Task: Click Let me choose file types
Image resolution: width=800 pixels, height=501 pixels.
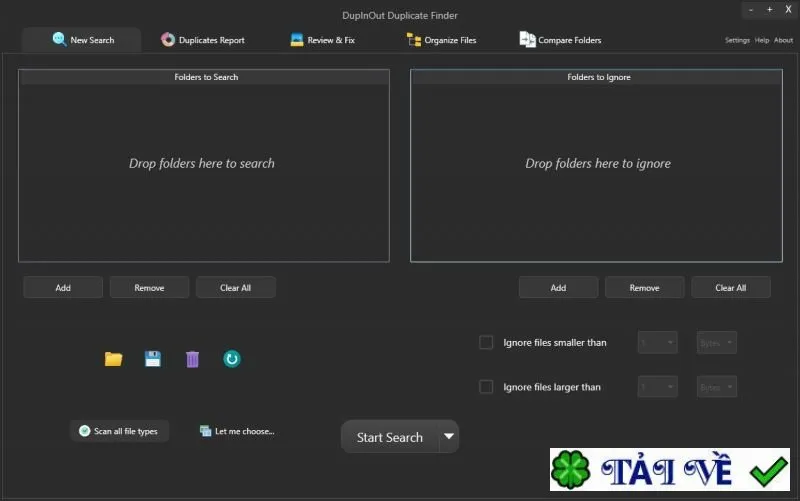Action: click(237, 431)
